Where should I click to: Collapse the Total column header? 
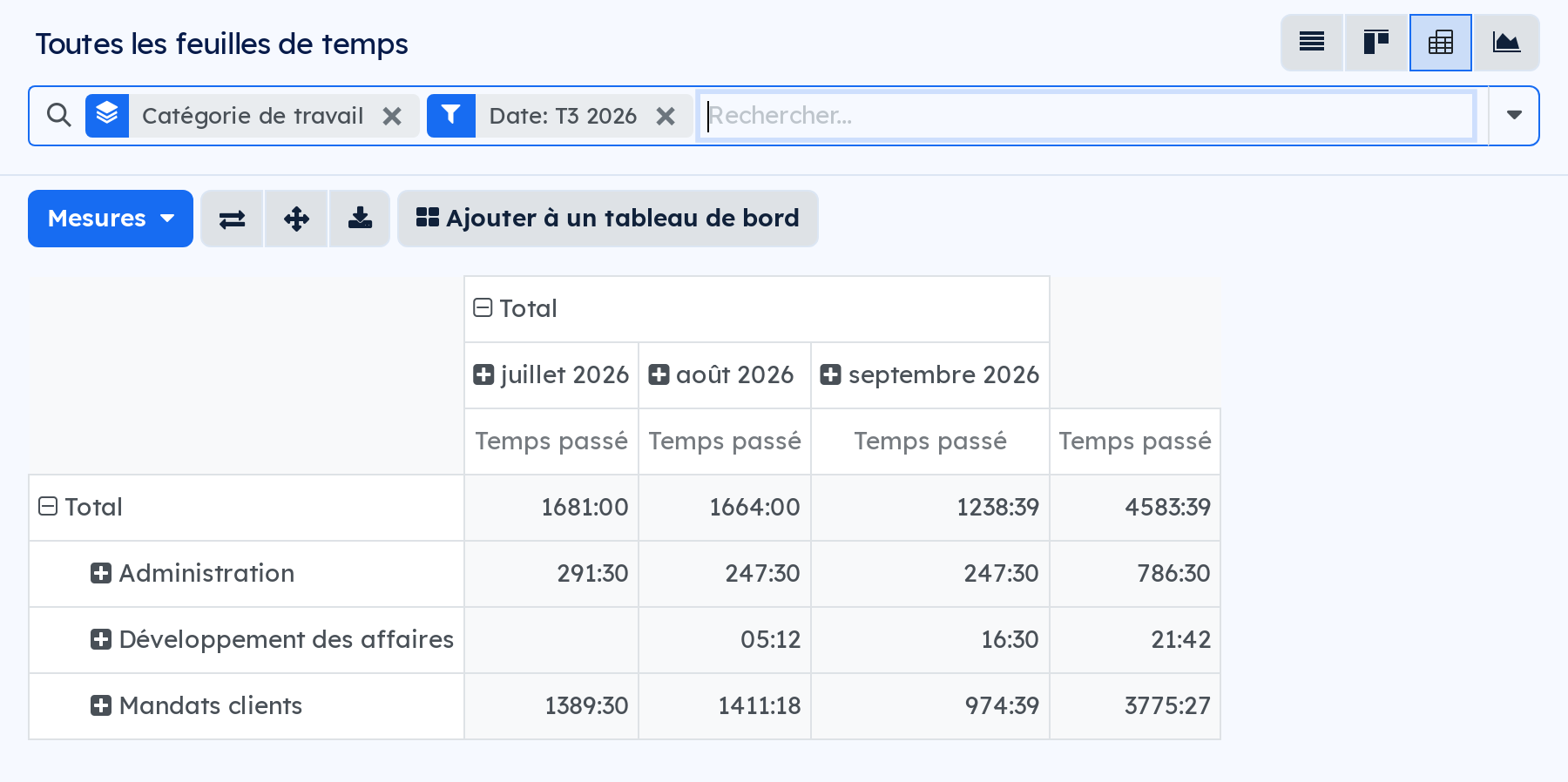[757, 309]
